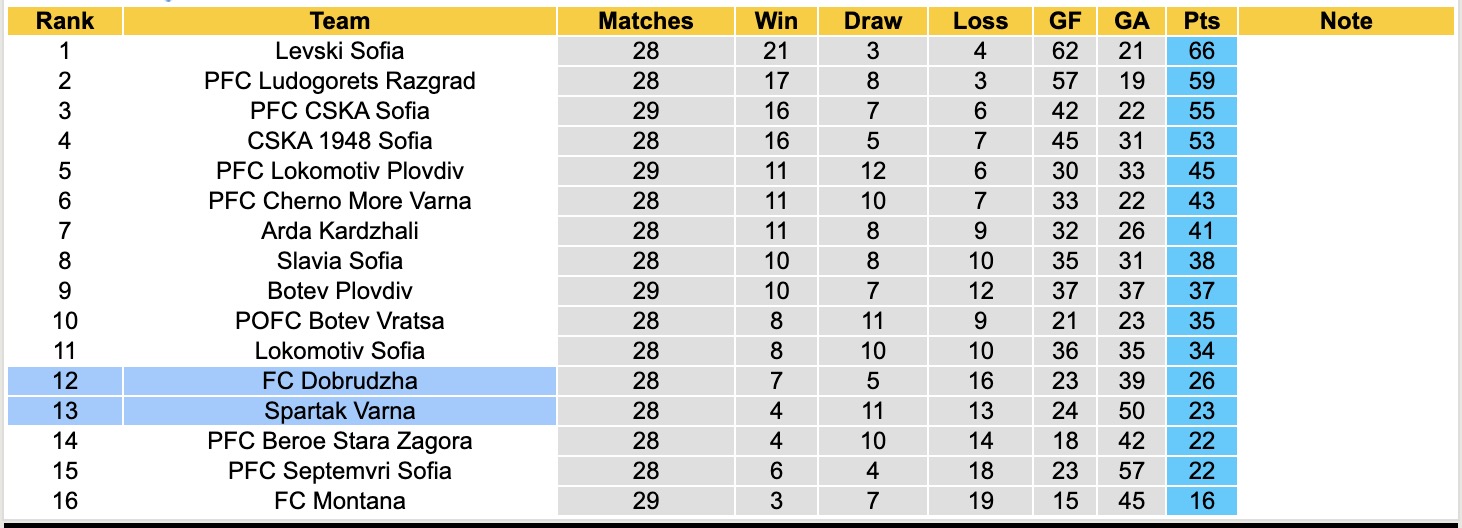Click the Matches column header
1462x528 pixels.
pyautogui.click(x=646, y=21)
